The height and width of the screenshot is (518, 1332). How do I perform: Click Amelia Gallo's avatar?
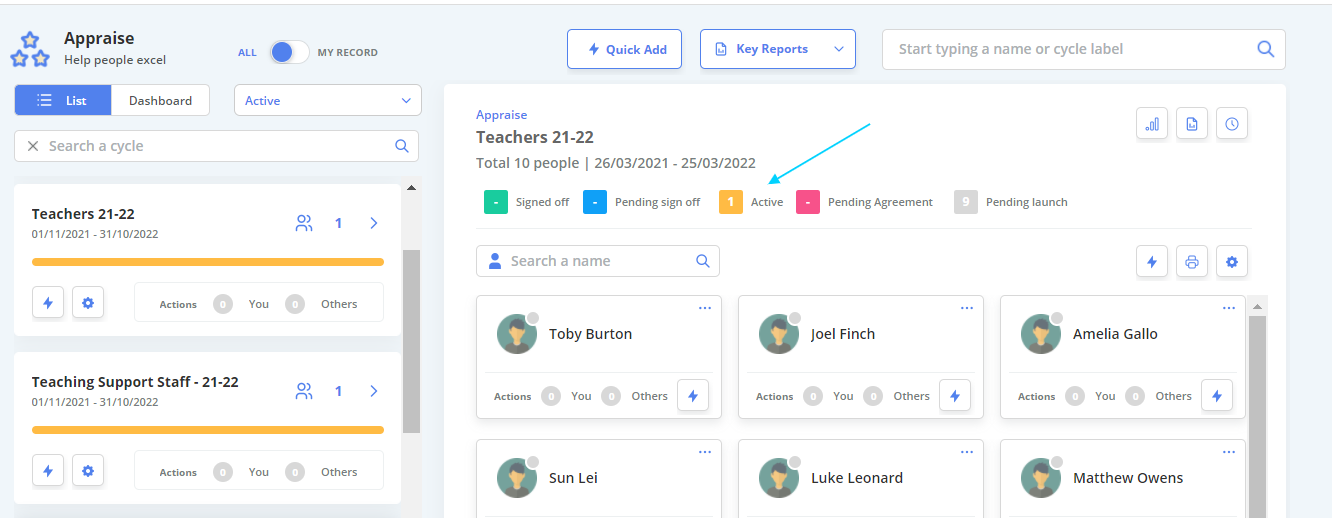tap(1041, 334)
